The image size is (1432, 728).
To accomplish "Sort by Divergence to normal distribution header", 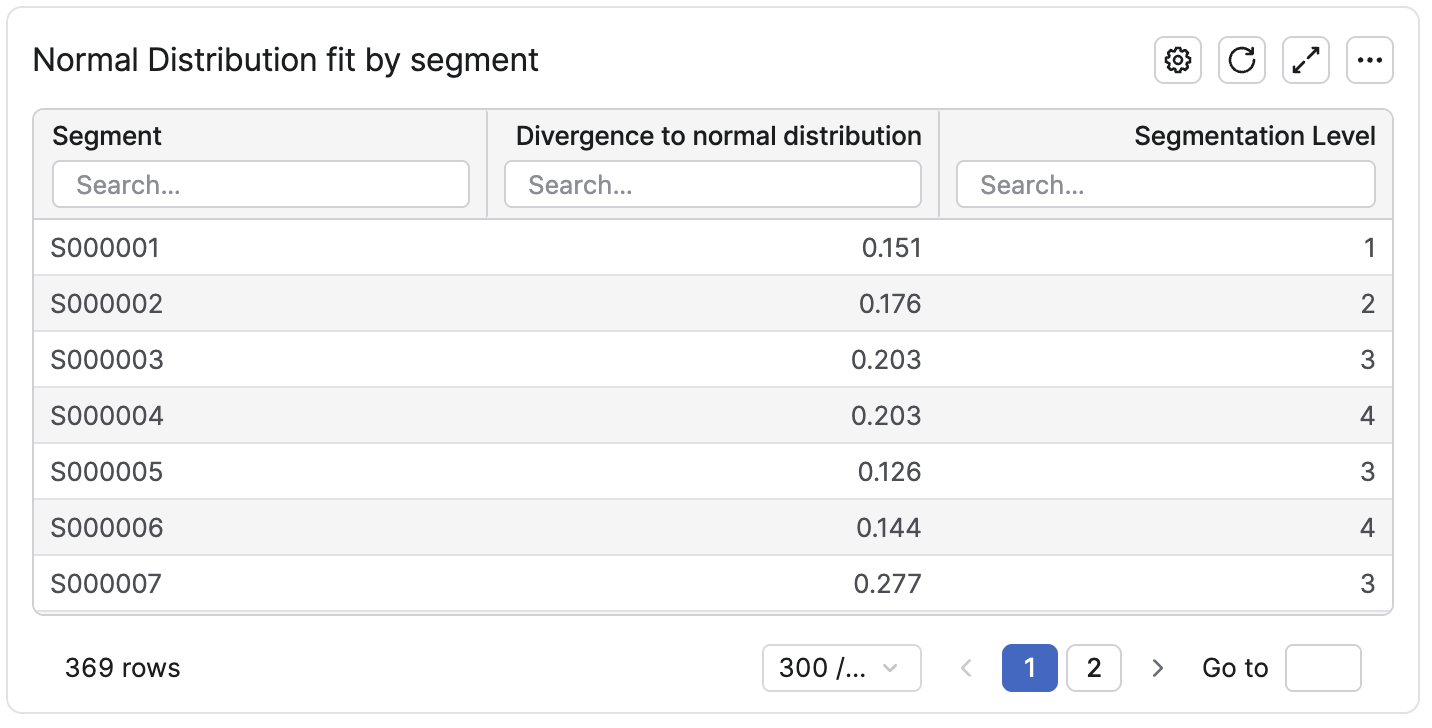I will tap(718, 136).
